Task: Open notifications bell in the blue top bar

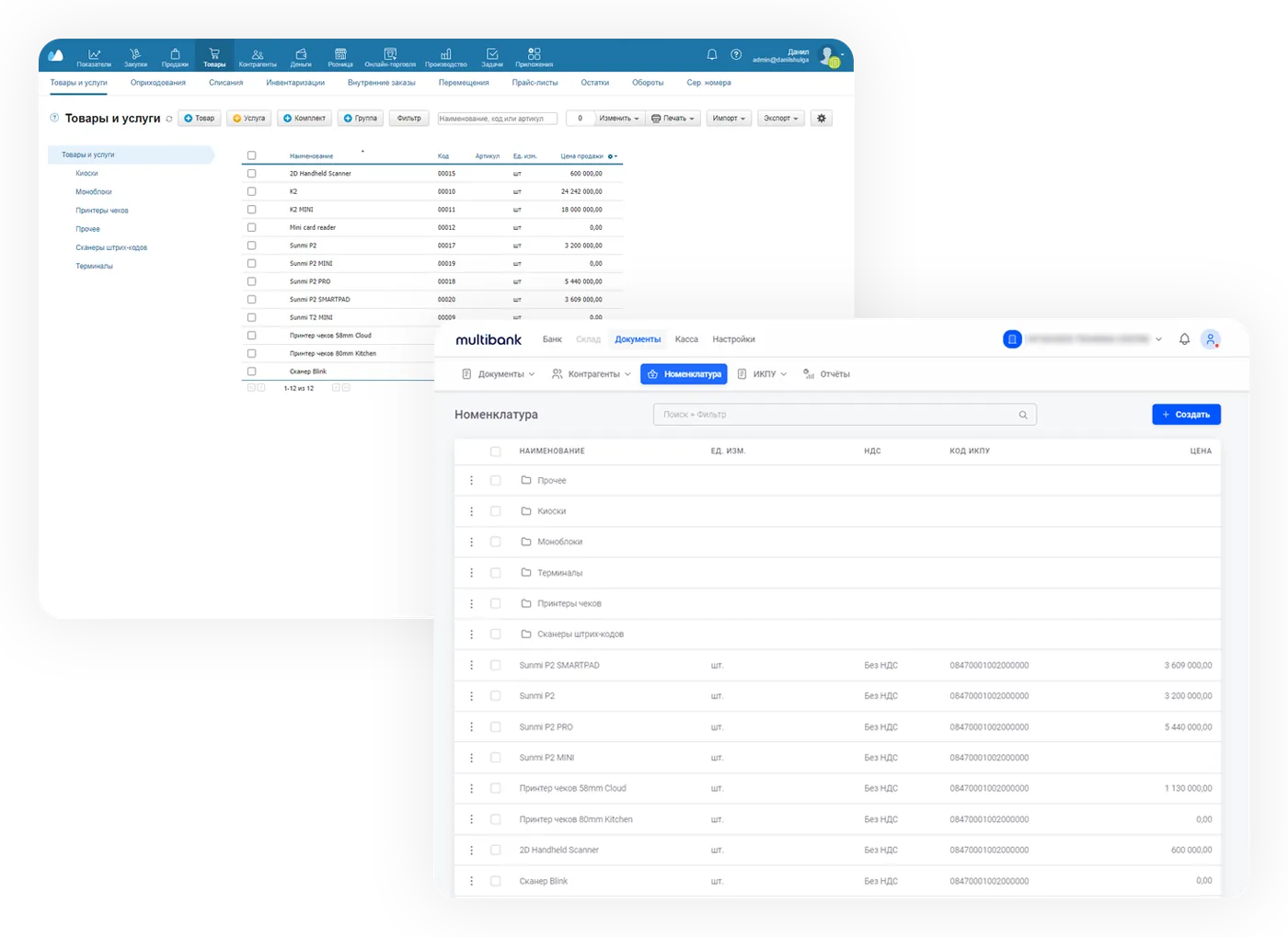Action: pyautogui.click(x=712, y=55)
